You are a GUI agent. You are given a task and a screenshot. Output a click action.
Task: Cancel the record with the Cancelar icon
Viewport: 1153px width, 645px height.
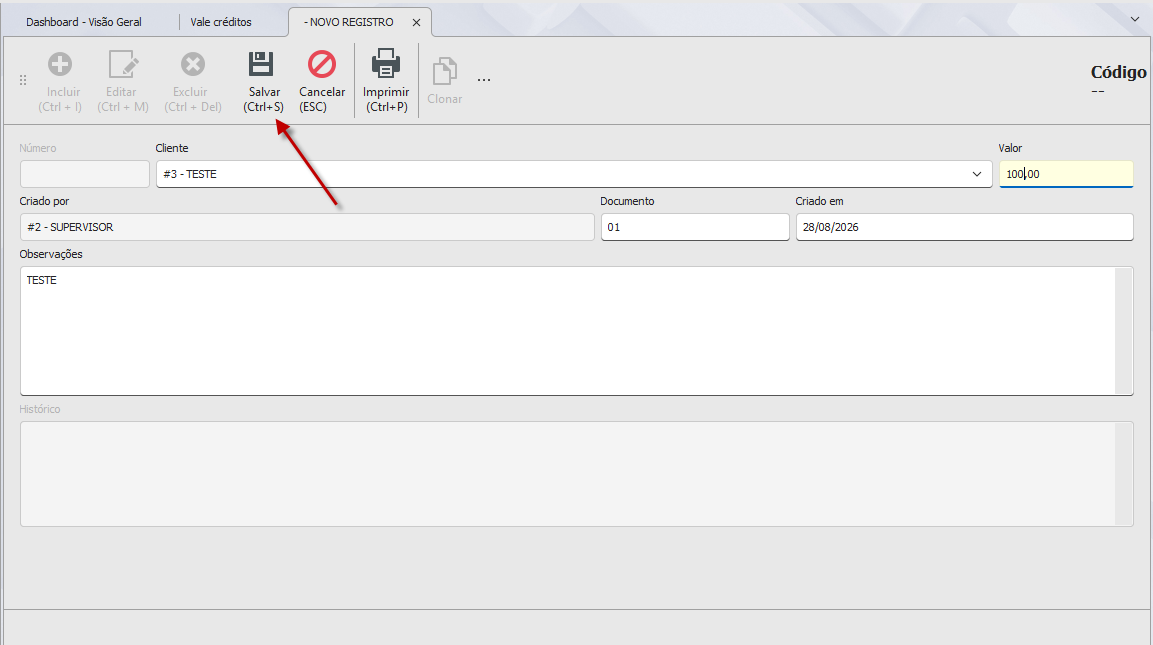click(321, 64)
